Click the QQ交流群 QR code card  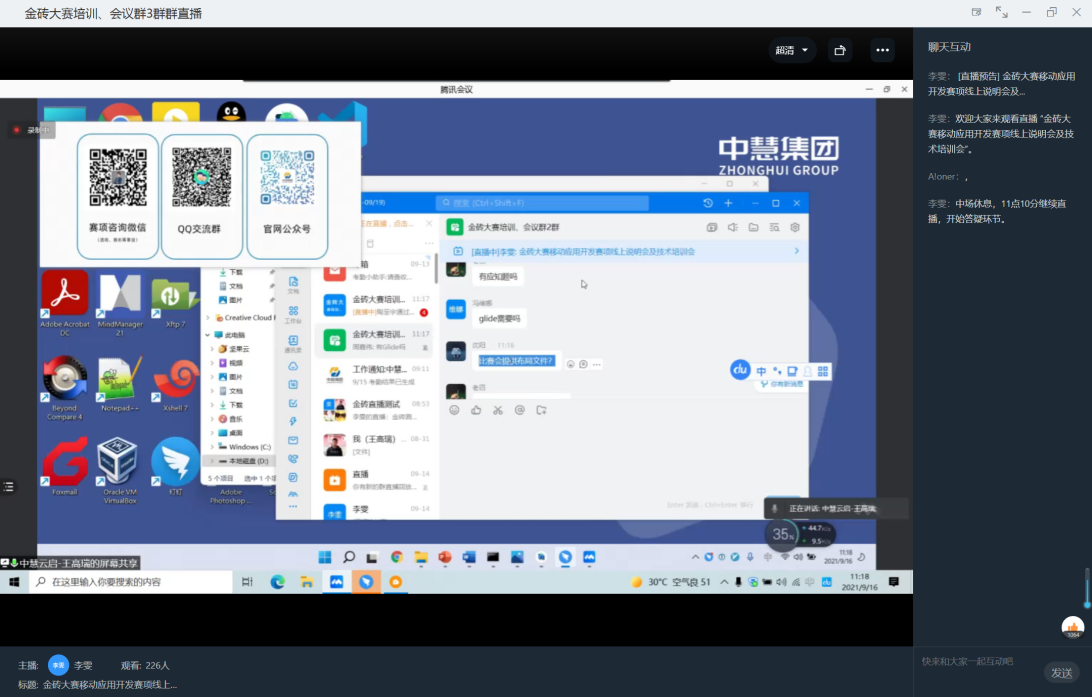click(x=202, y=196)
